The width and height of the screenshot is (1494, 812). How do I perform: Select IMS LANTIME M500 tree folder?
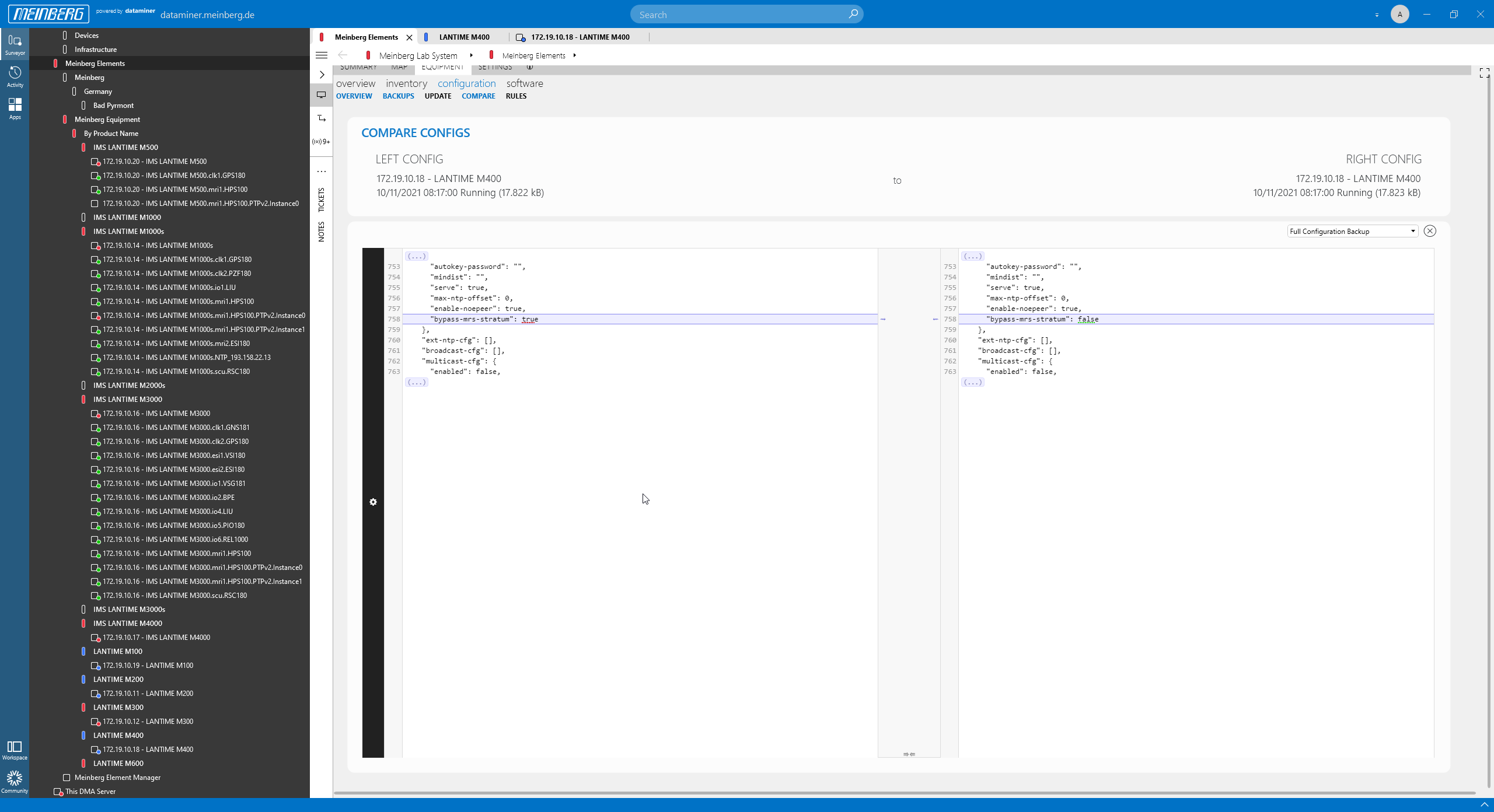coord(125,148)
